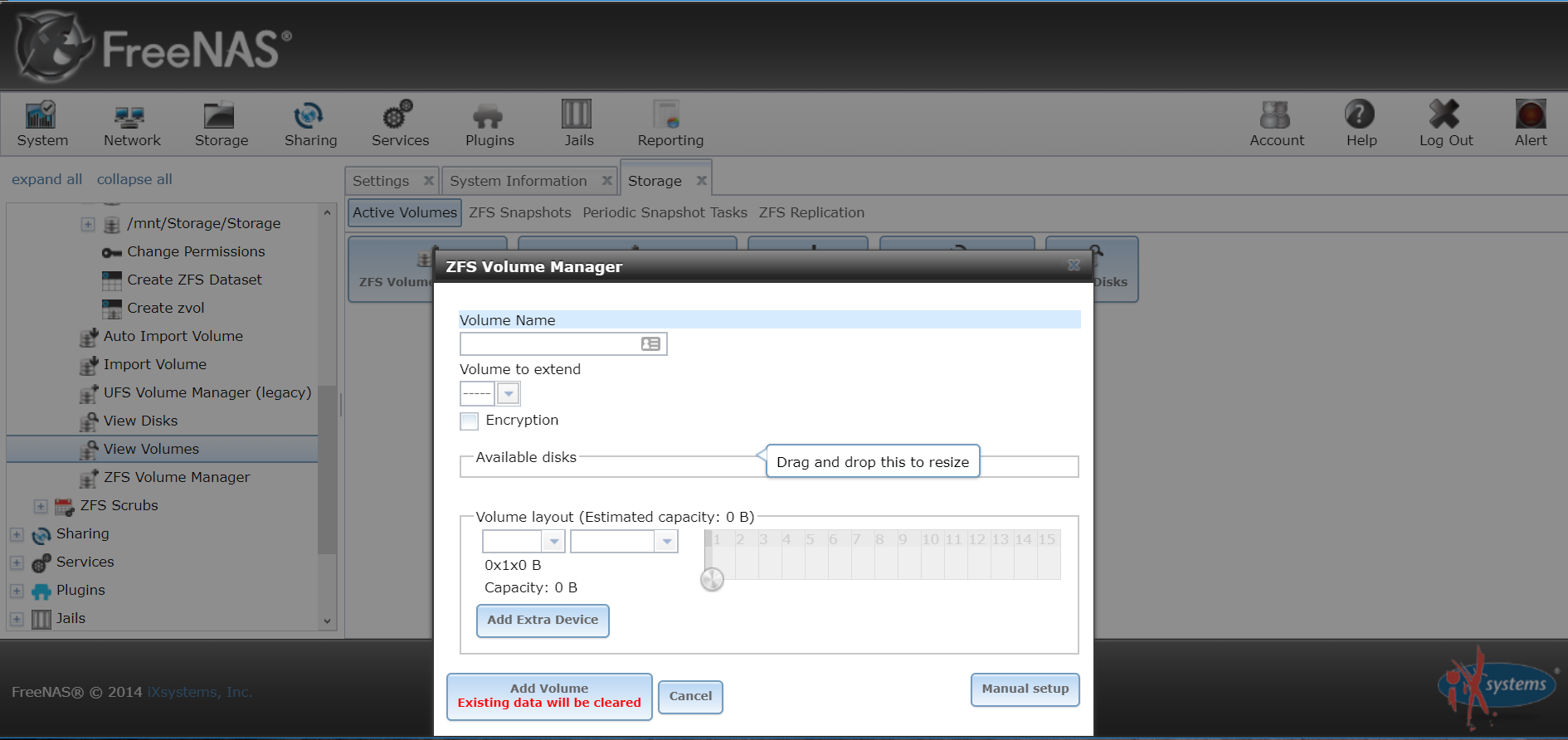Click the Auto Import Volume icon

89,337
